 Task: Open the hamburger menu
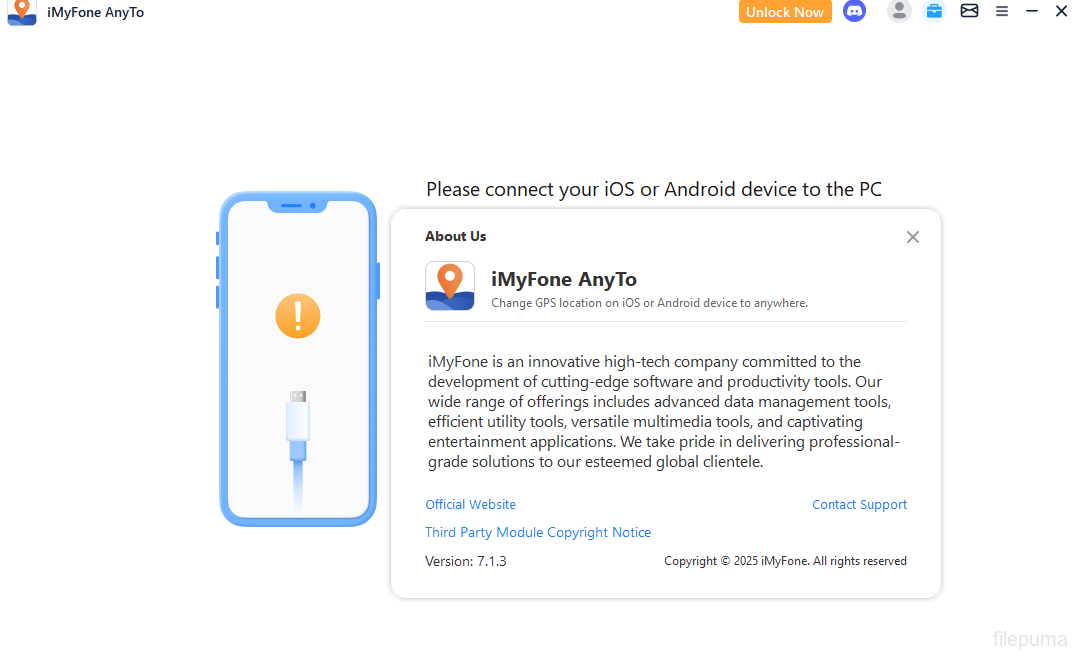click(x=1002, y=11)
